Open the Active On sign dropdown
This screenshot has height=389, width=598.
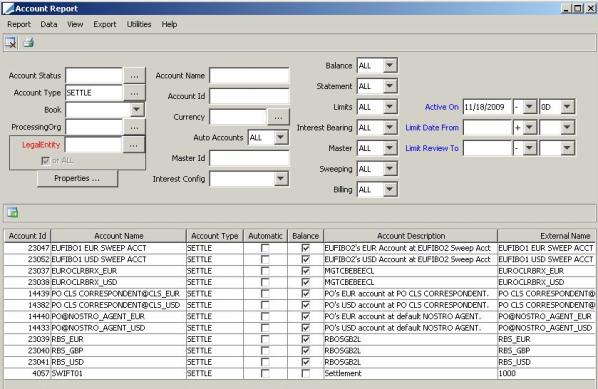pyautogui.click(x=529, y=107)
